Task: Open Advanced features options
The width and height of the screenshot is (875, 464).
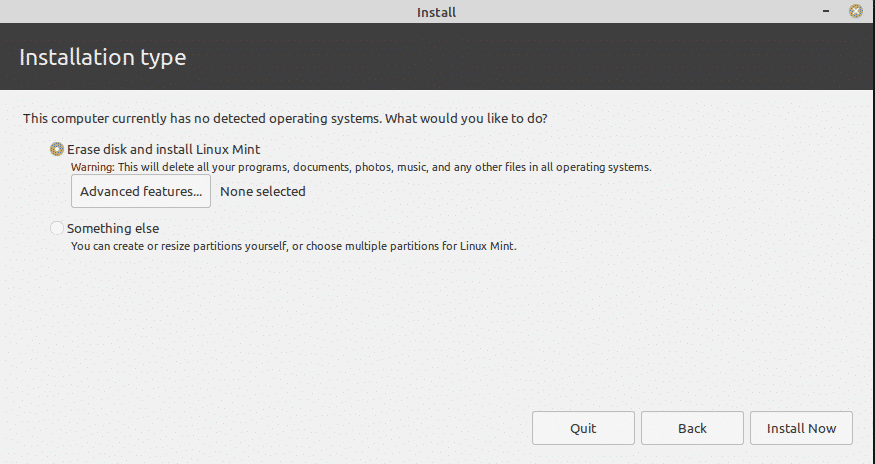Action: pos(141,191)
